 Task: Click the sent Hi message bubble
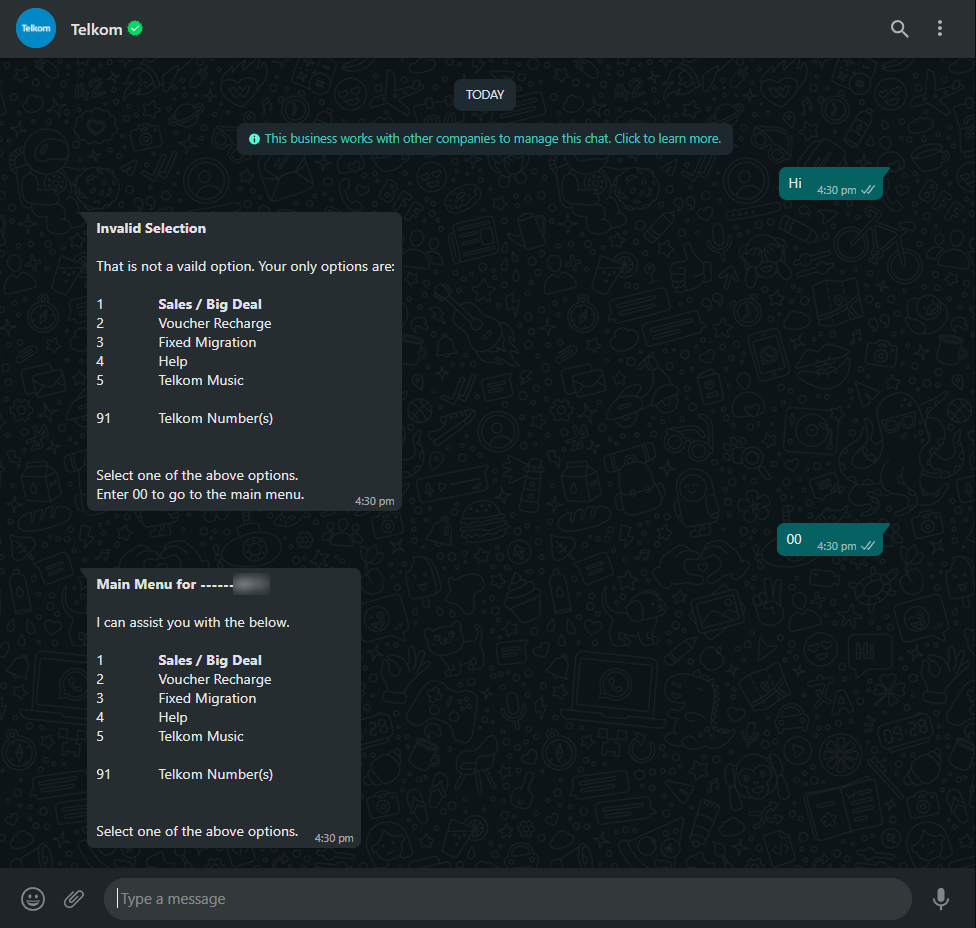(831, 184)
